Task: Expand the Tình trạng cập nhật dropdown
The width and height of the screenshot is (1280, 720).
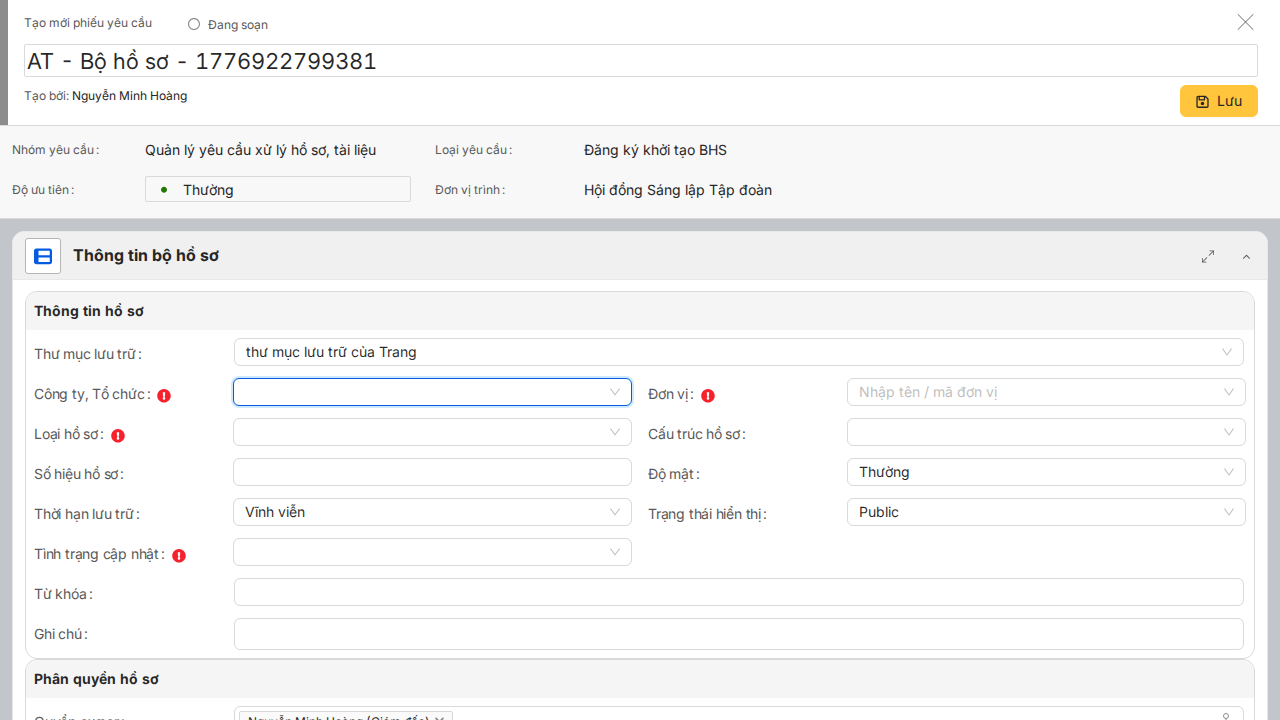Action: click(432, 552)
